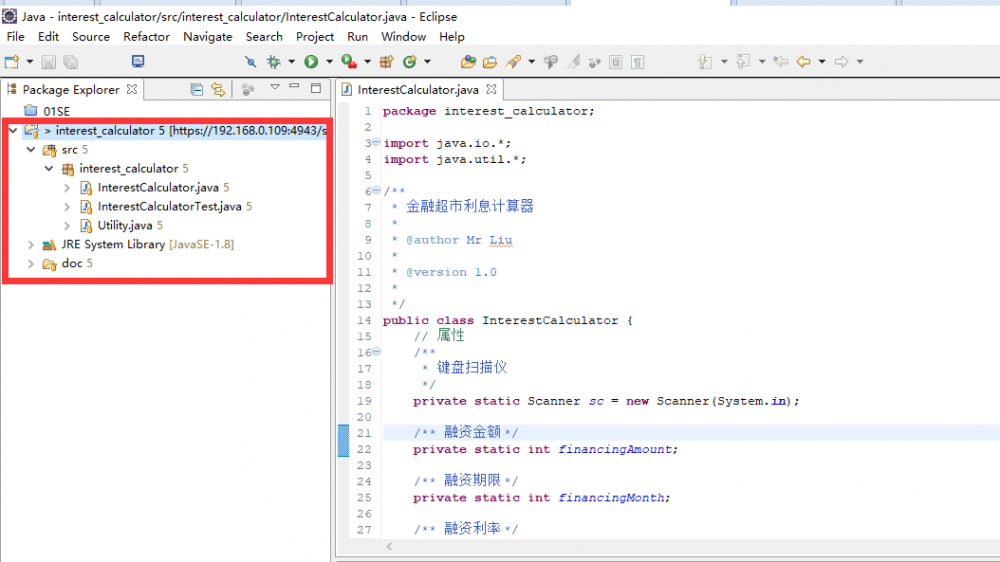Toggle Show Whitespace Characters pilcrow button
The width and height of the screenshot is (1000, 562).
click(x=637, y=61)
